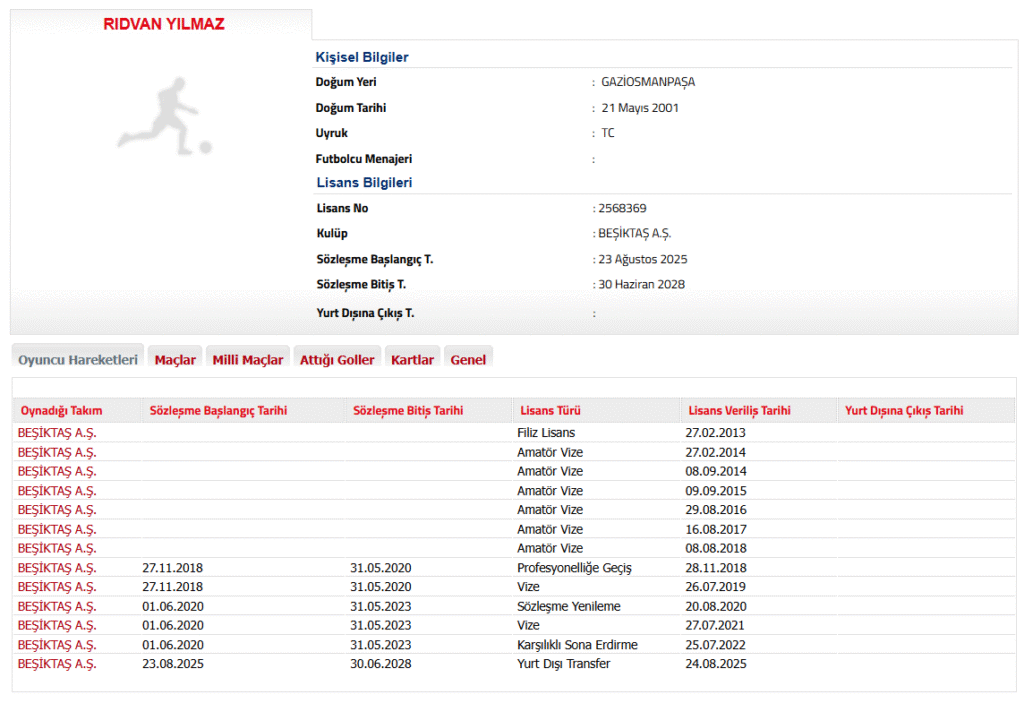Open BEŞİKTAŞ A.Ş. link in Profesyonelliğe Geçiş row
The image size is (1024, 703).
coord(57,568)
